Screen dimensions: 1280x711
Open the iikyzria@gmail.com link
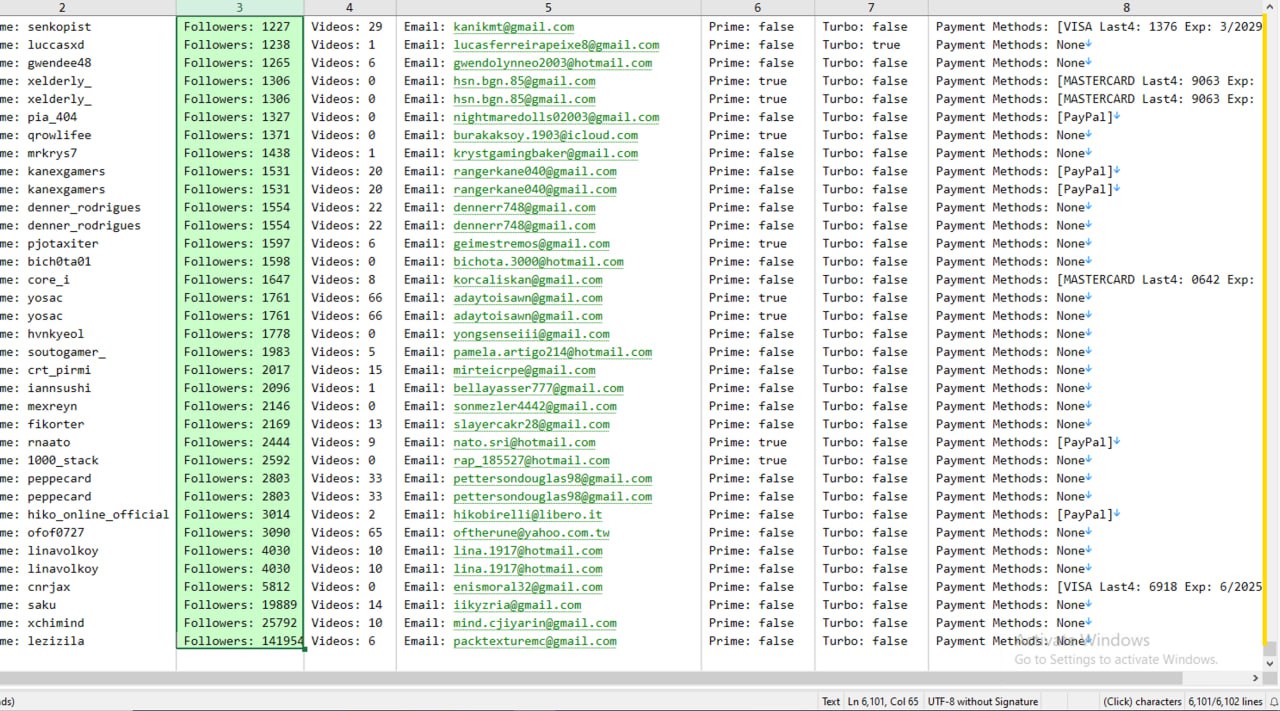[x=517, y=605]
